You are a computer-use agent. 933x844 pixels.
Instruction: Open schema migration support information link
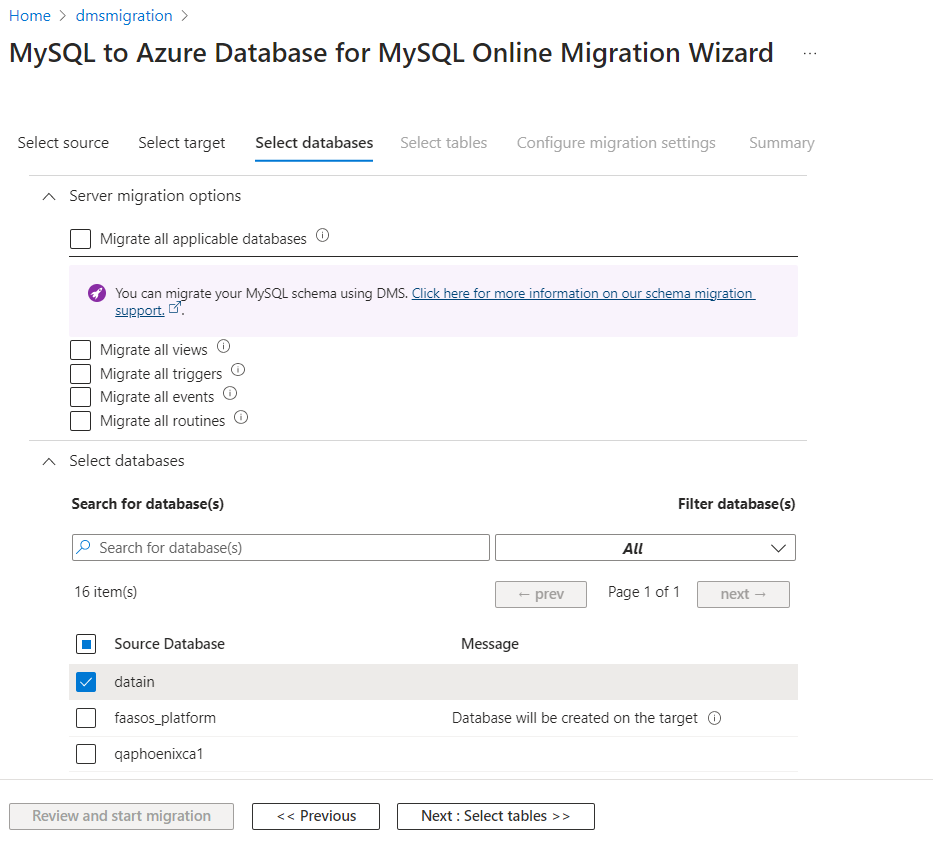tap(583, 294)
